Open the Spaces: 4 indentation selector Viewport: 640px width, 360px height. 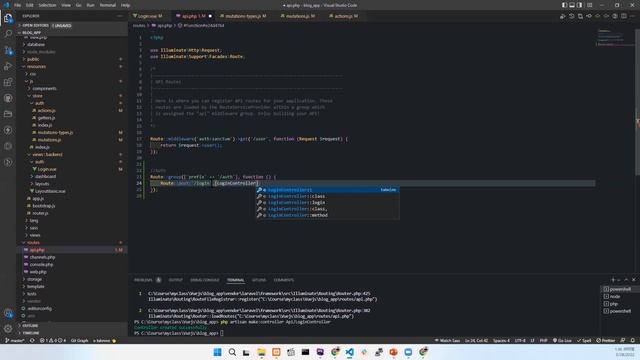(x=501, y=340)
